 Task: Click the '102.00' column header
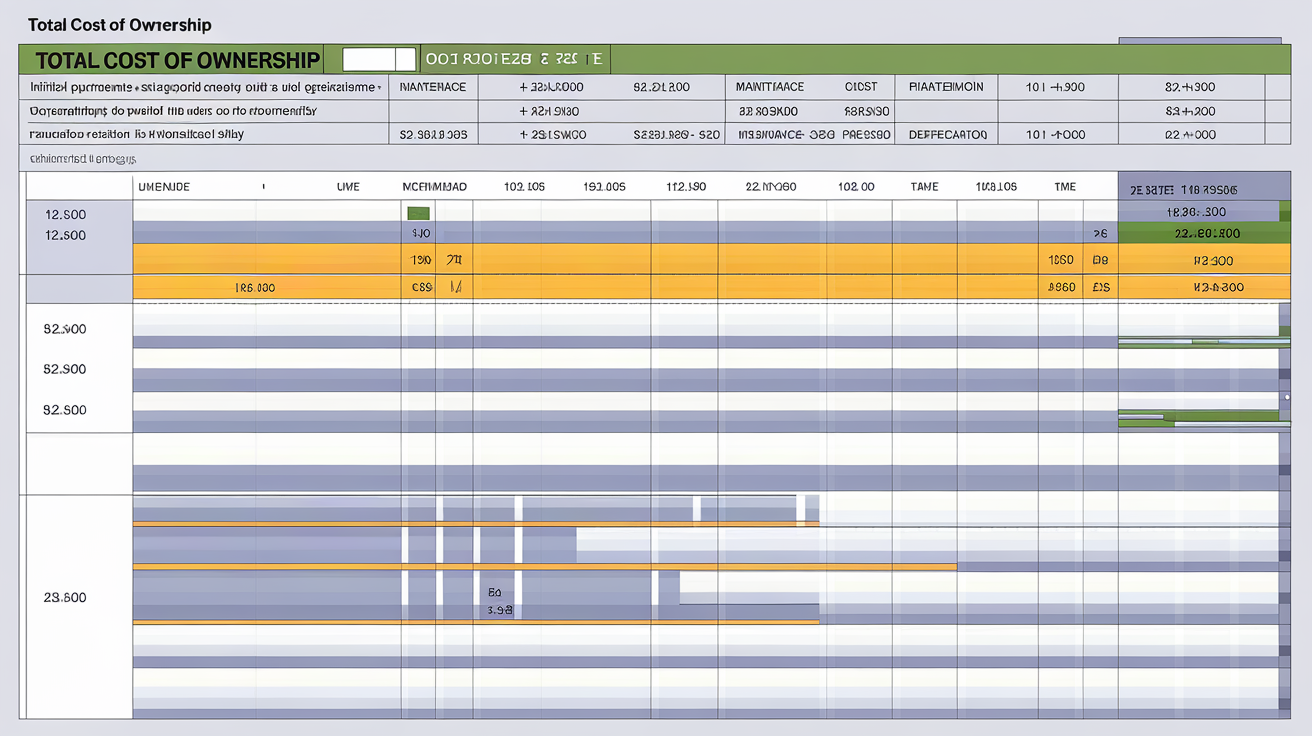[x=856, y=187]
